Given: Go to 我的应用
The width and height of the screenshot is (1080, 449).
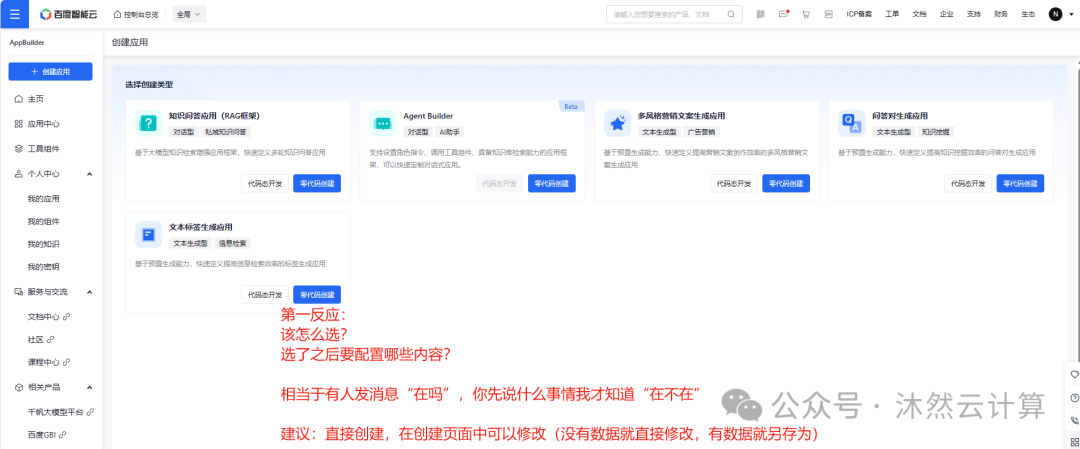Looking at the screenshot, I should tap(43, 198).
